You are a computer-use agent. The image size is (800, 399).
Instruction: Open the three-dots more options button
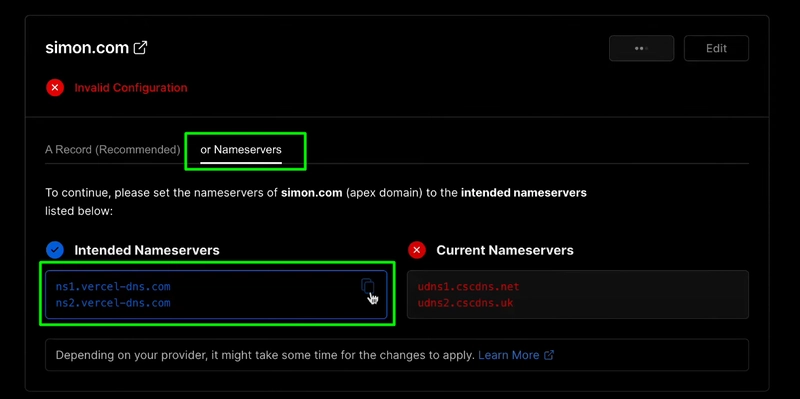(641, 48)
